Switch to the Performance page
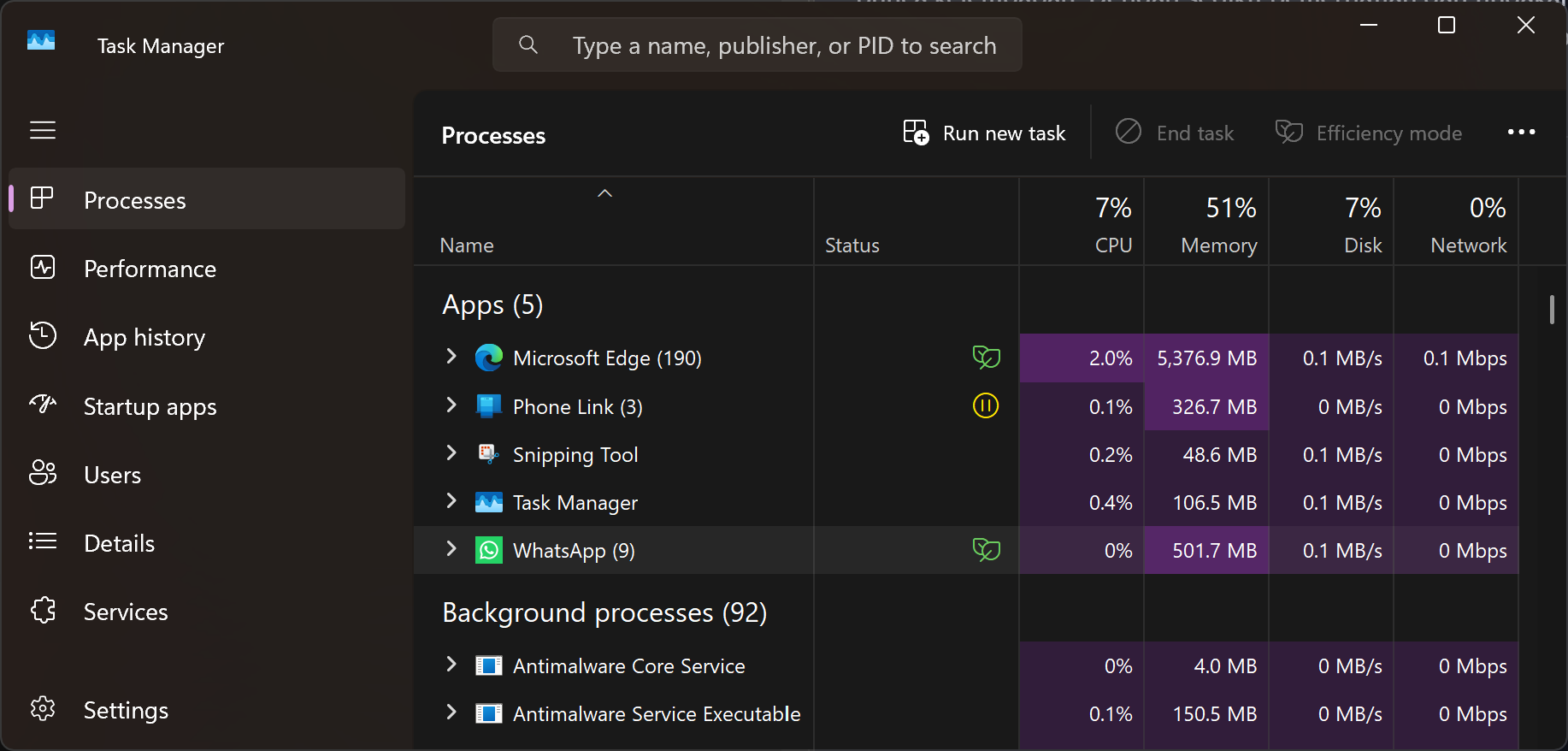Viewport: 1568px width, 751px height. pyautogui.click(x=150, y=269)
